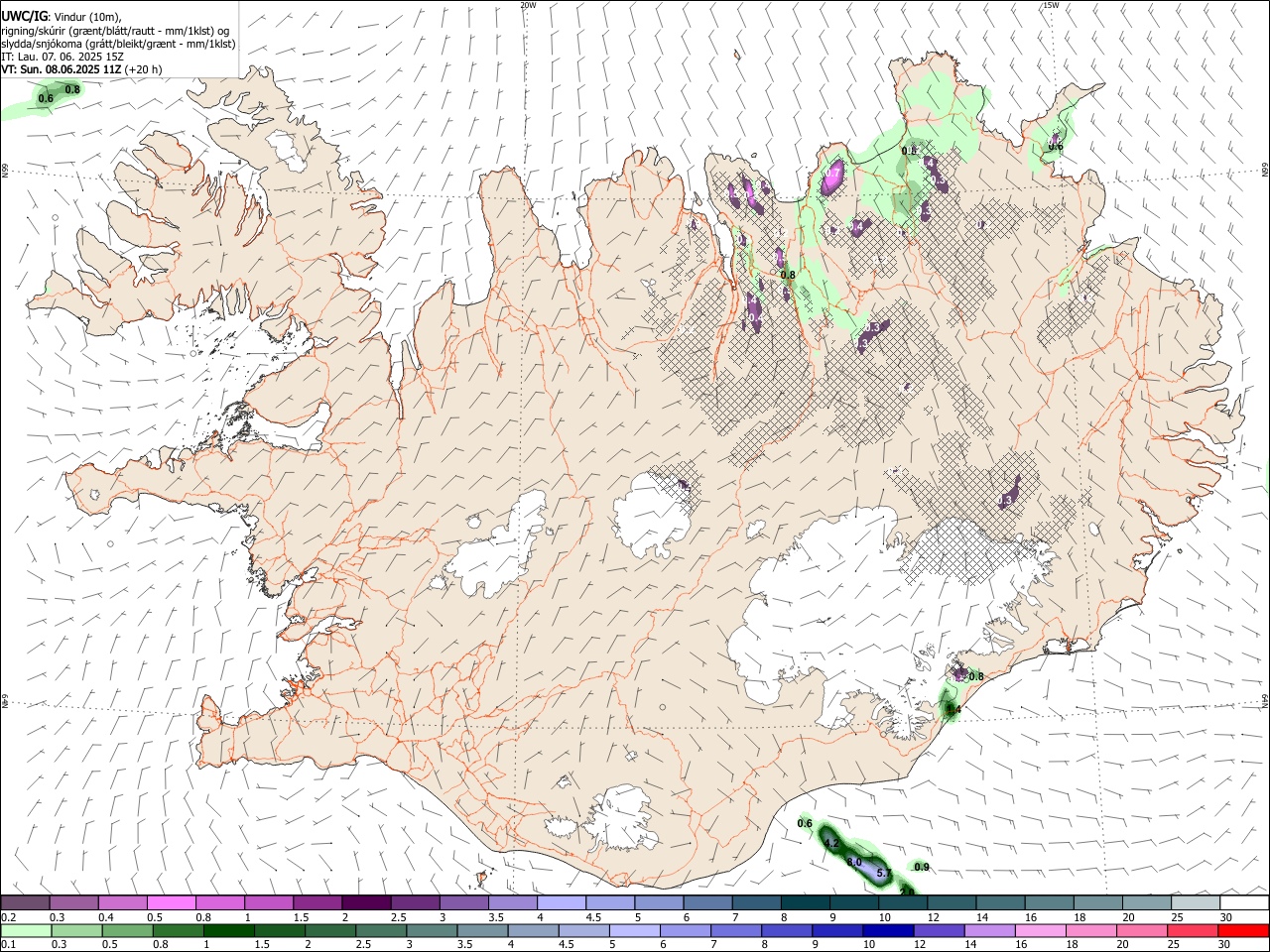Click the 0.3 green swatch in lower scale

76,930
